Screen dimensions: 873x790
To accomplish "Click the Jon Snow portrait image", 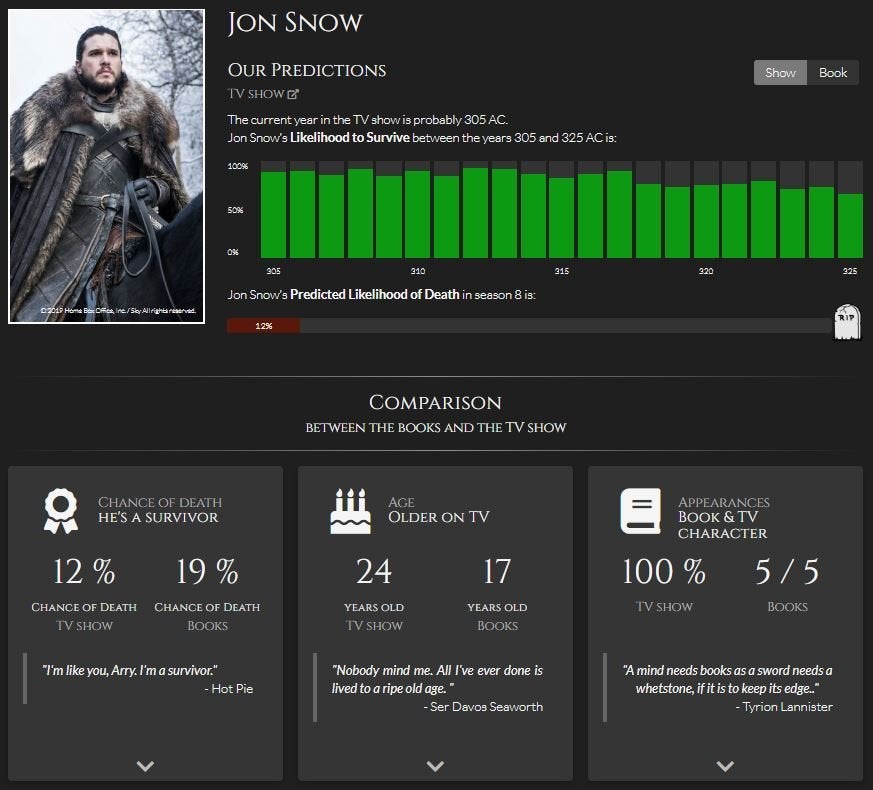I will click(106, 166).
